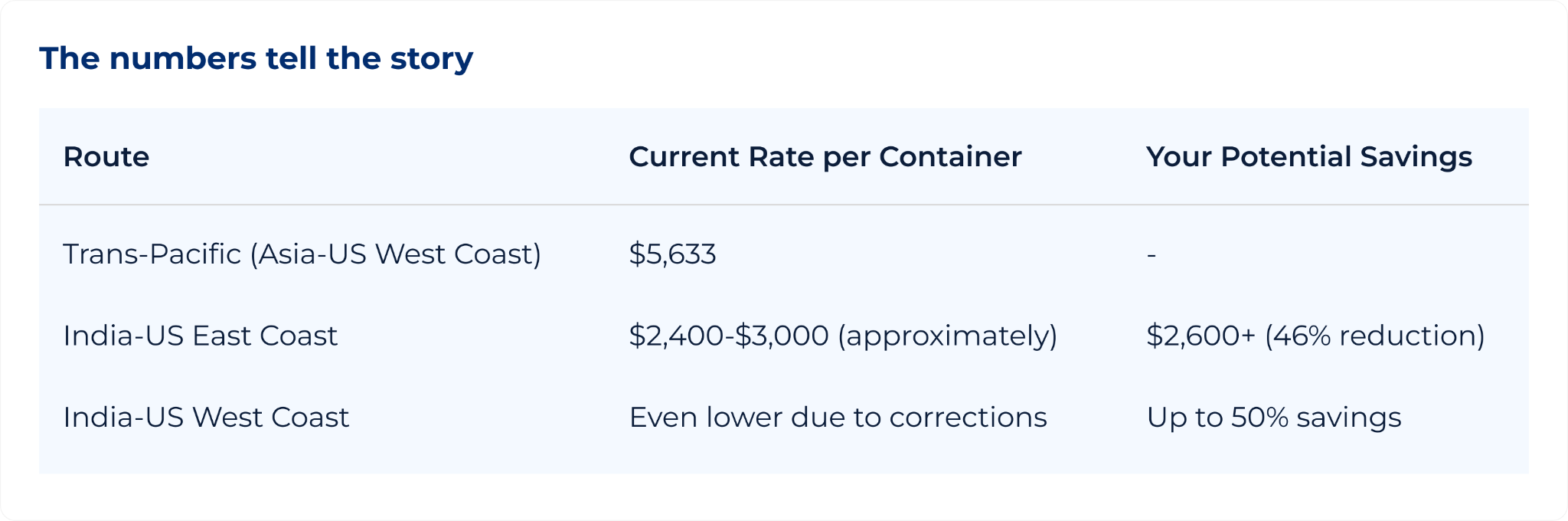Select the India-US West Coast route cell
This screenshot has height=521, width=1568.
[206, 418]
